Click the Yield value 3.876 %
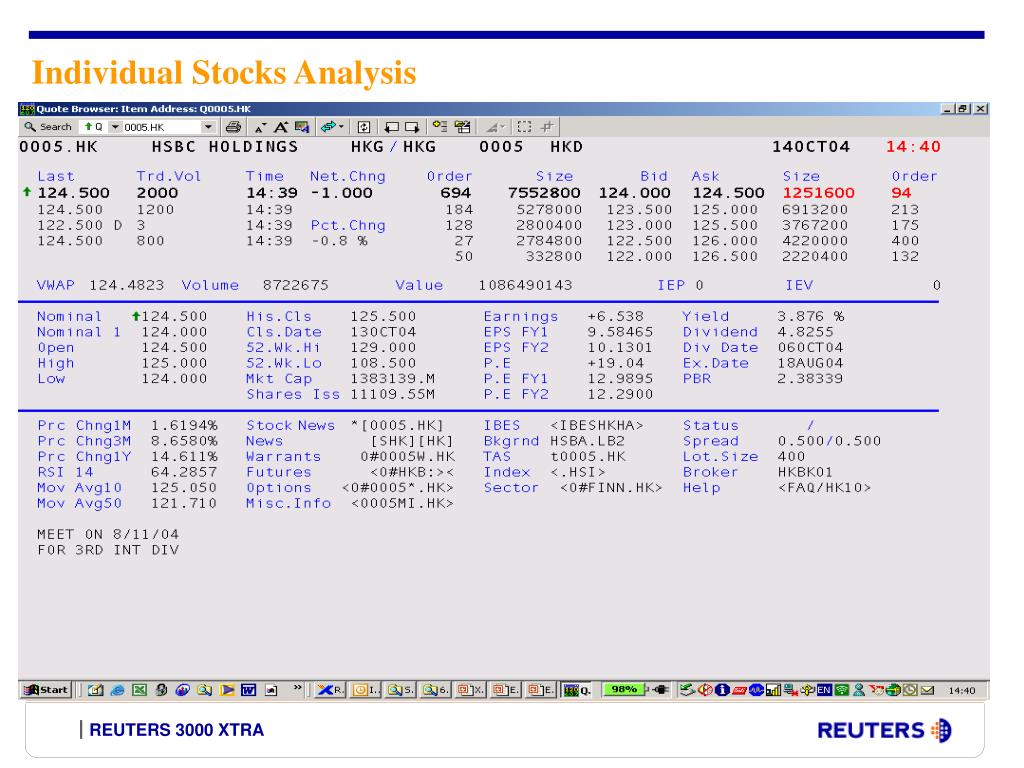The width and height of the screenshot is (1024, 768). point(810,317)
